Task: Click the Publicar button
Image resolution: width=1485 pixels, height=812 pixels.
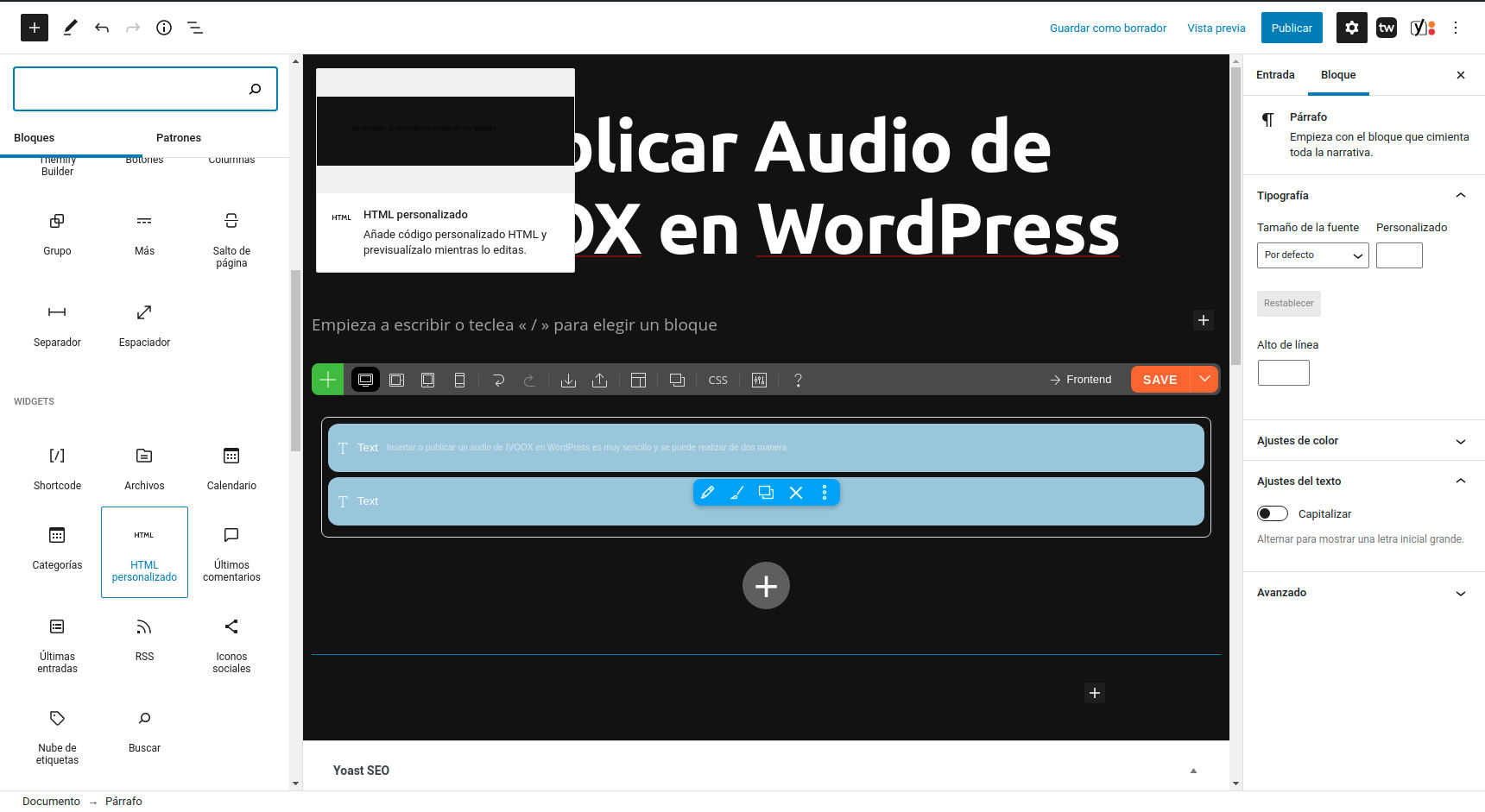Action: click(1292, 27)
